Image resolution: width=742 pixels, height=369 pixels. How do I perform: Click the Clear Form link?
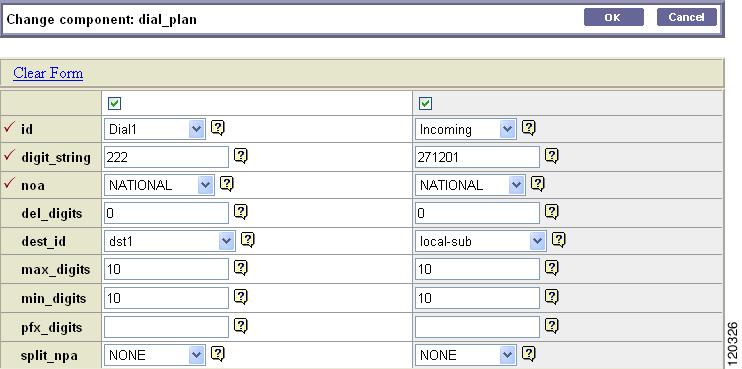[x=48, y=73]
